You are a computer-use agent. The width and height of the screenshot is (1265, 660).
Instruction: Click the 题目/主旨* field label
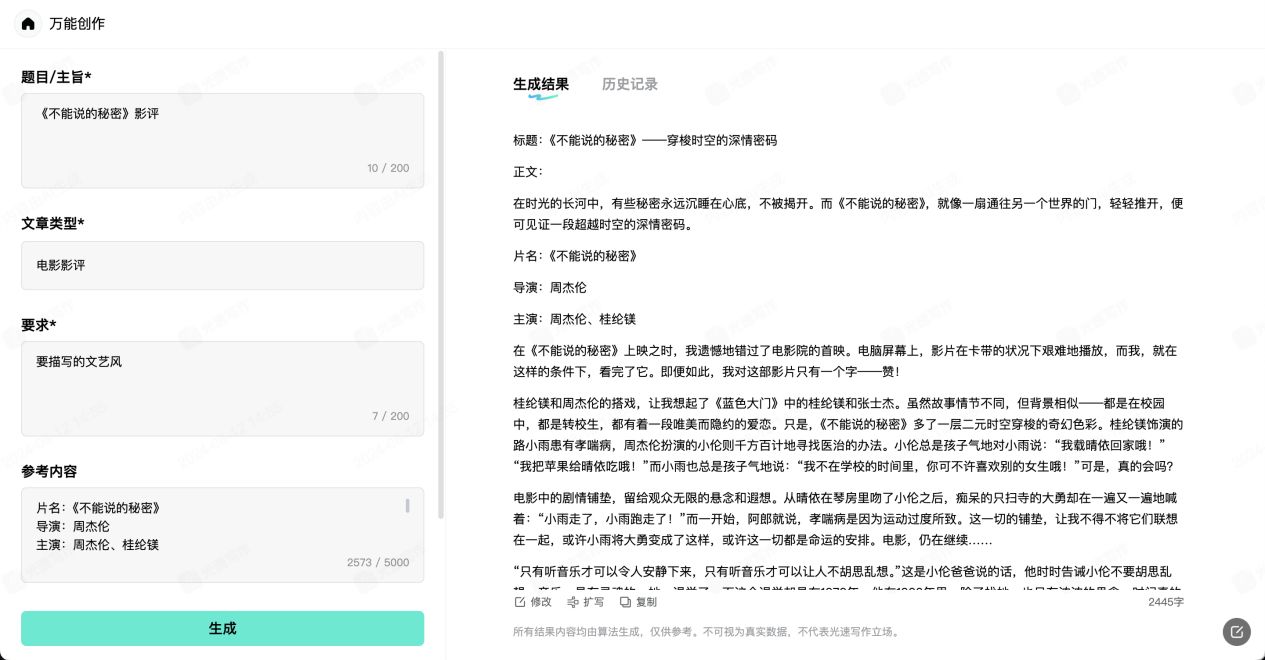click(56, 77)
